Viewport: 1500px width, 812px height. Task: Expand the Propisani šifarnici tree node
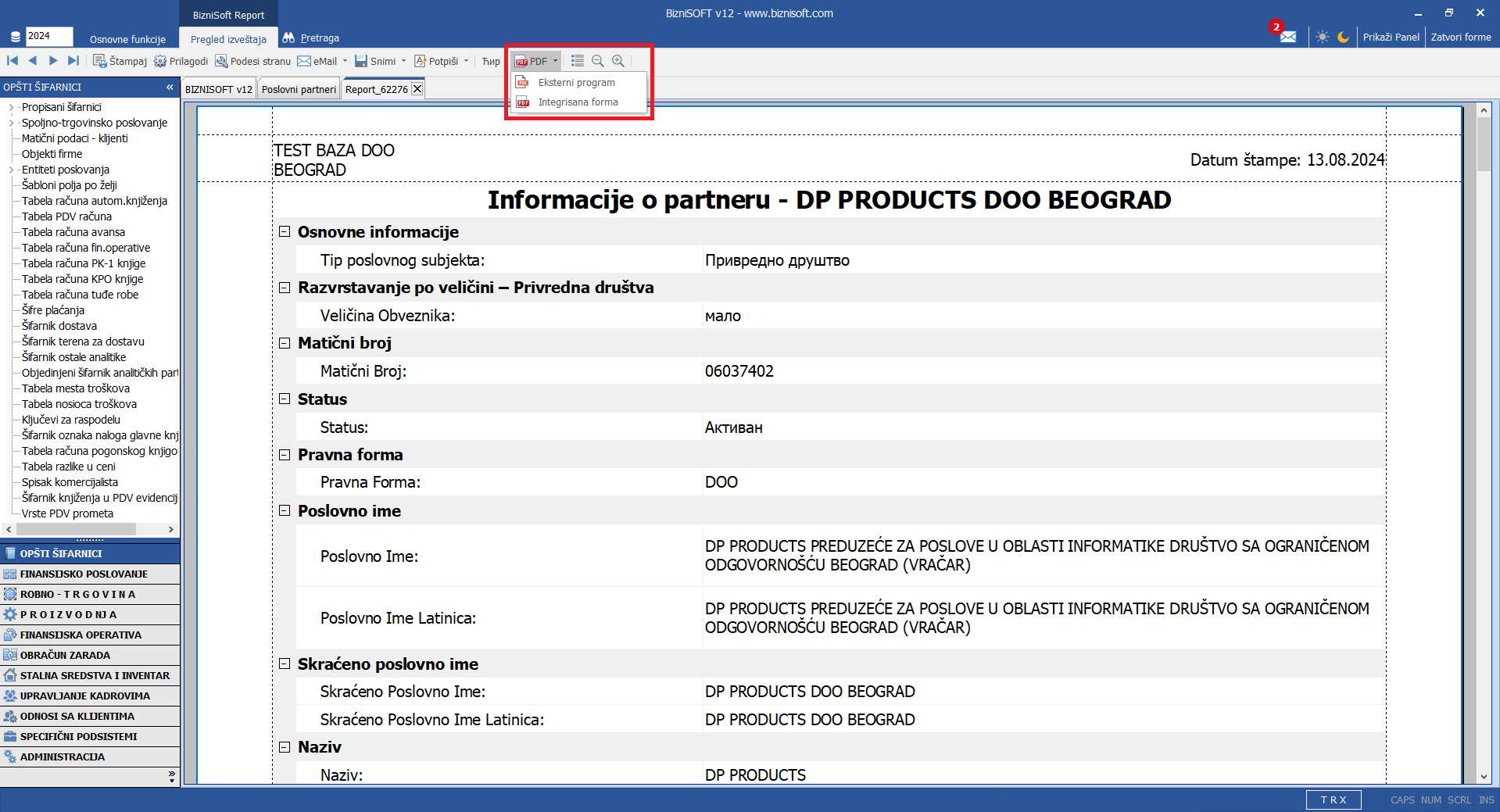(x=11, y=107)
